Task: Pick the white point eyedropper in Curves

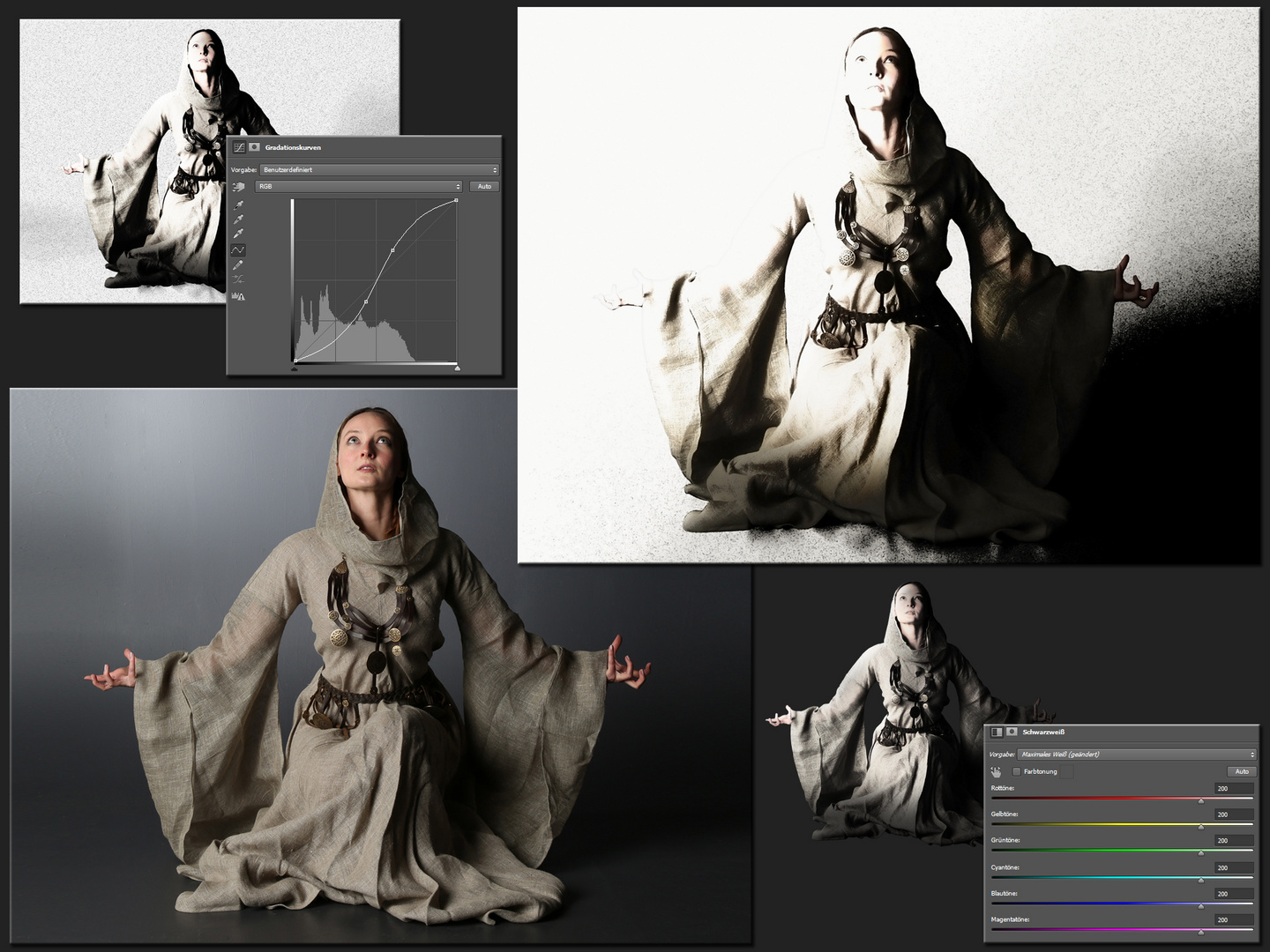Action: point(238,234)
